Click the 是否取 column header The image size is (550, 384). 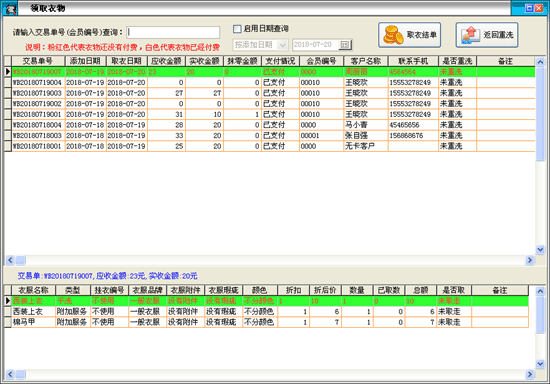[x=454, y=290]
